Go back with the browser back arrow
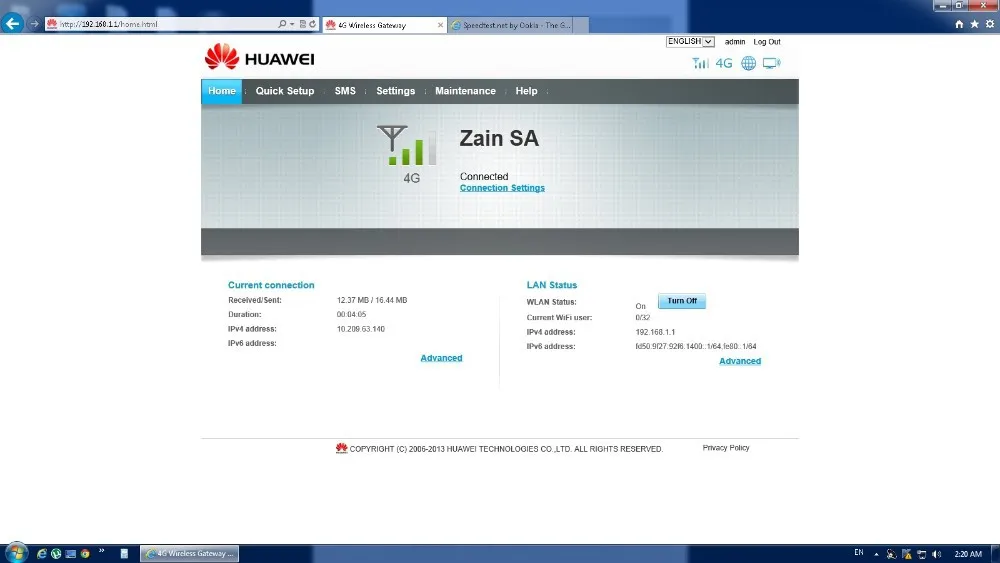 point(12,24)
